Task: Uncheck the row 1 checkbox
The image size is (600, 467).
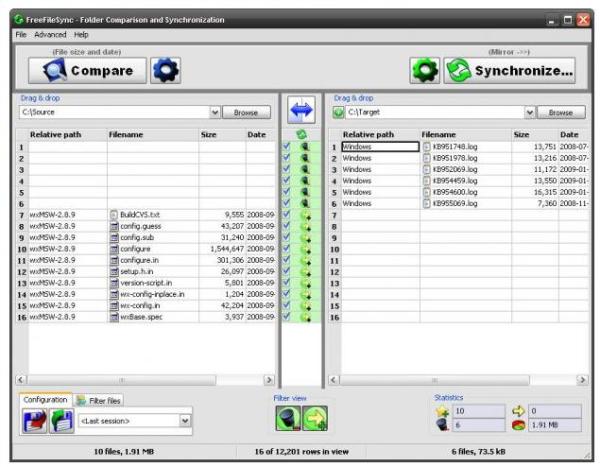Action: [x=286, y=146]
